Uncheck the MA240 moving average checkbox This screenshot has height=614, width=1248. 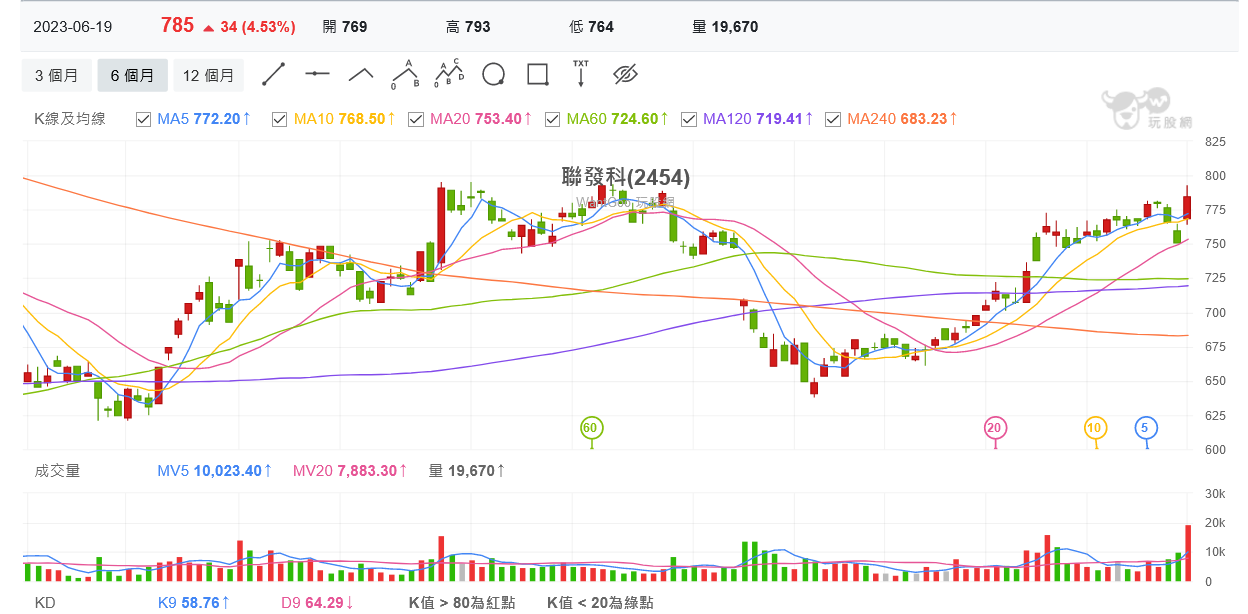[x=832, y=119]
